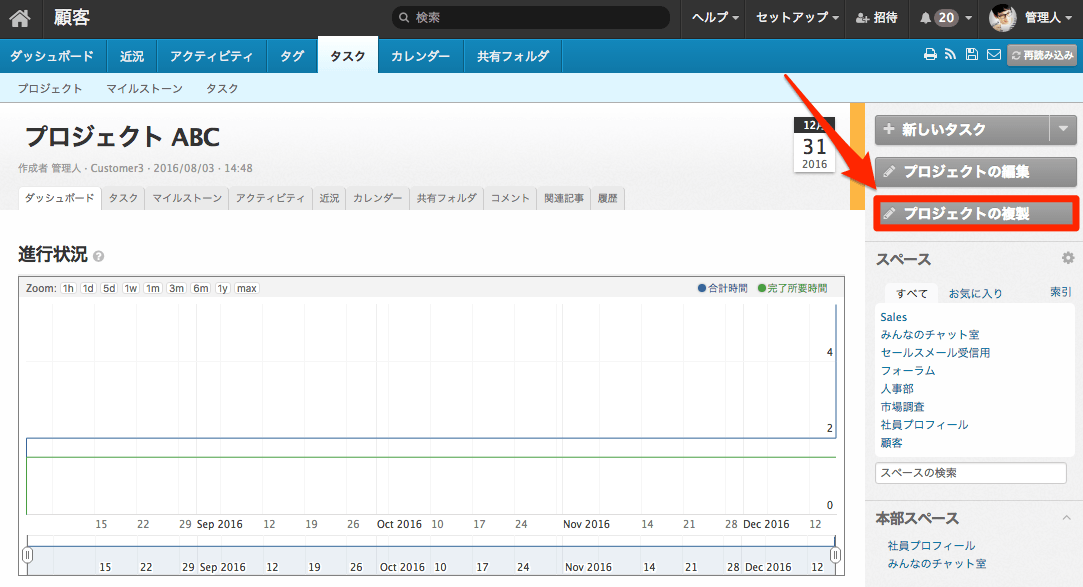
Task: Click the save floppy disk icon
Action: (972, 55)
